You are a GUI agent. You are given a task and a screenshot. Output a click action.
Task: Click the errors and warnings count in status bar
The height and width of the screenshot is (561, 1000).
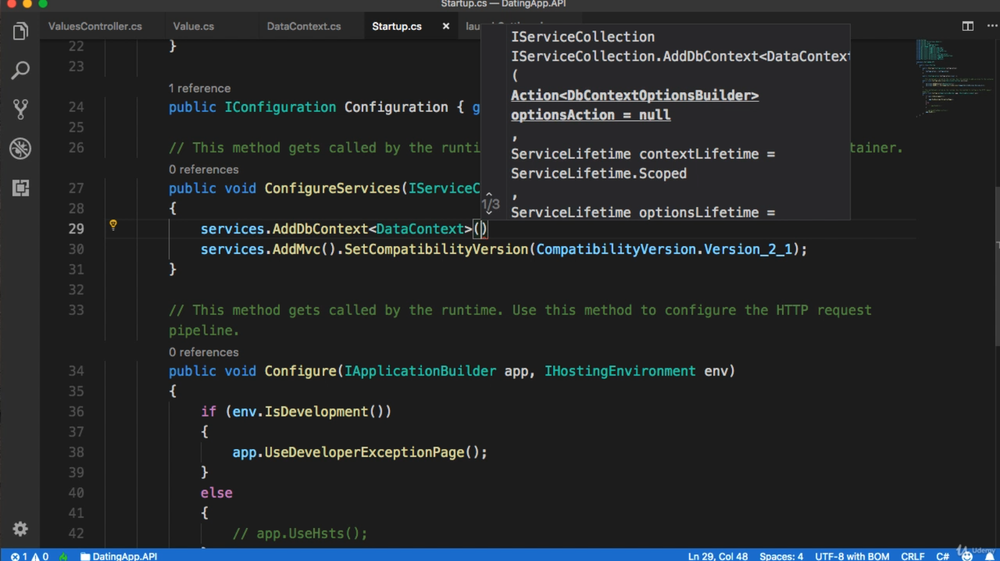point(29,556)
